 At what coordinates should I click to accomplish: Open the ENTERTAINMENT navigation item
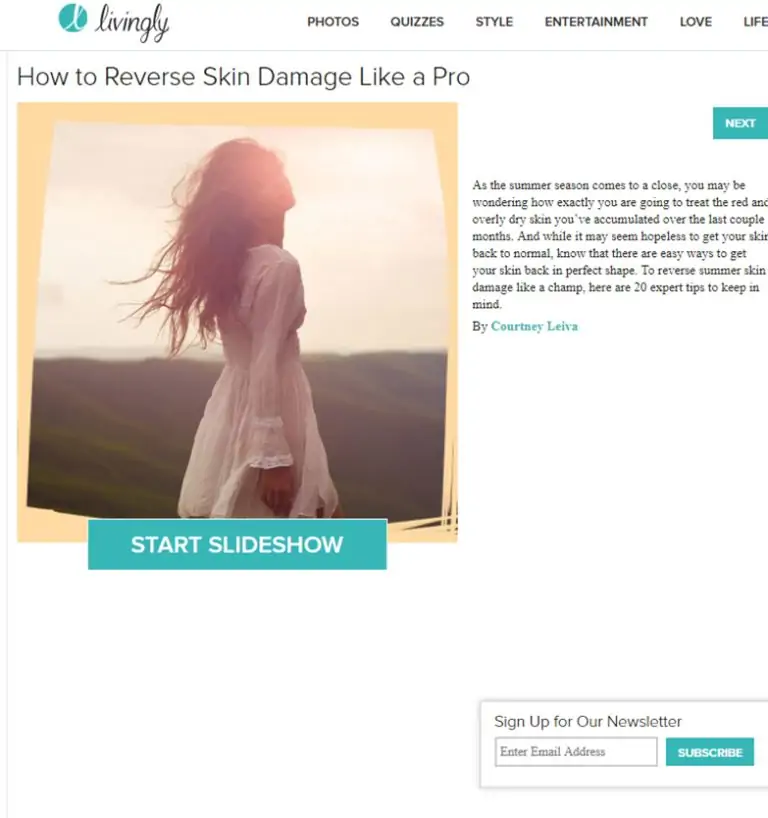point(596,22)
